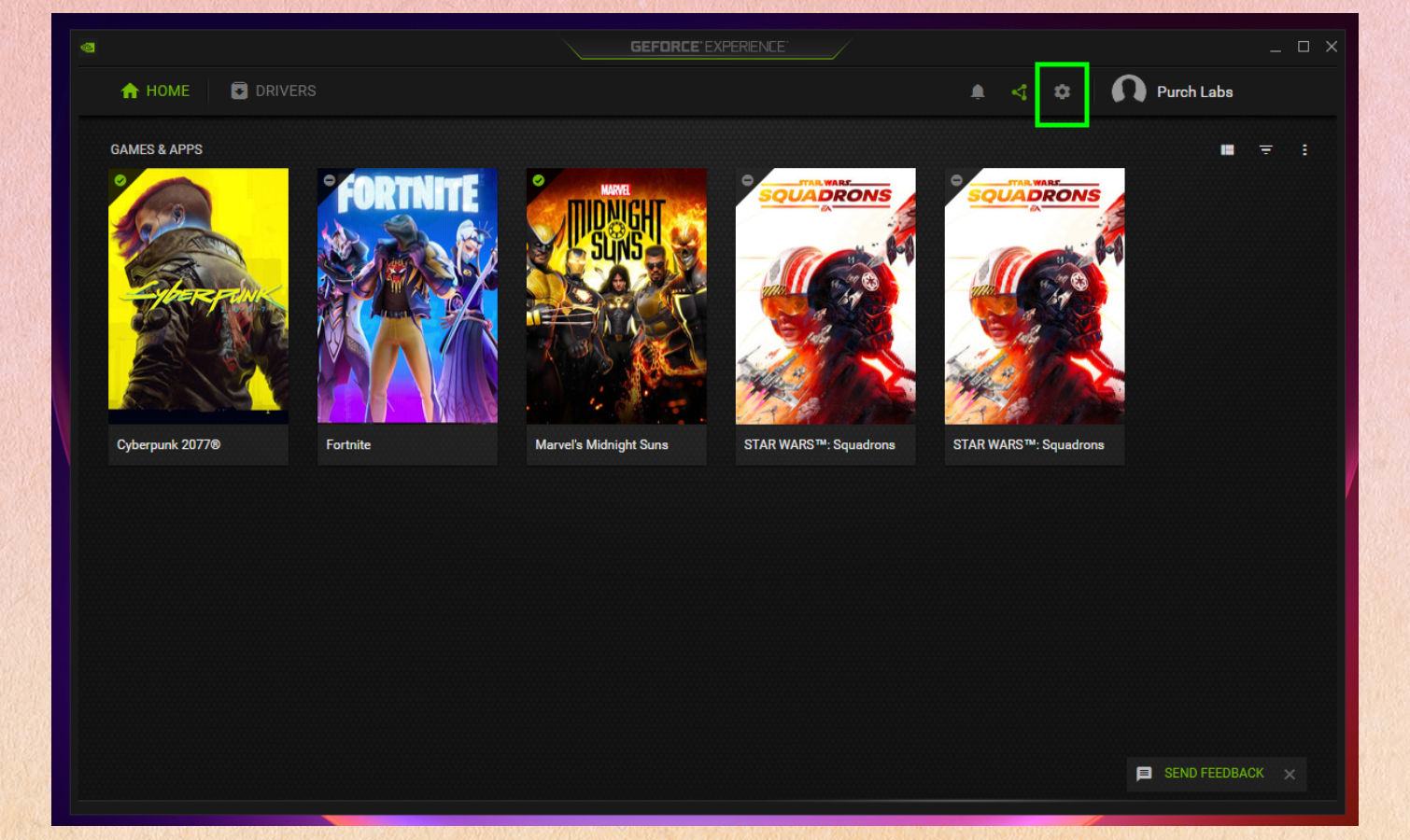Click the share icon in header
Screen dimensions: 1410x840
[1020, 91]
